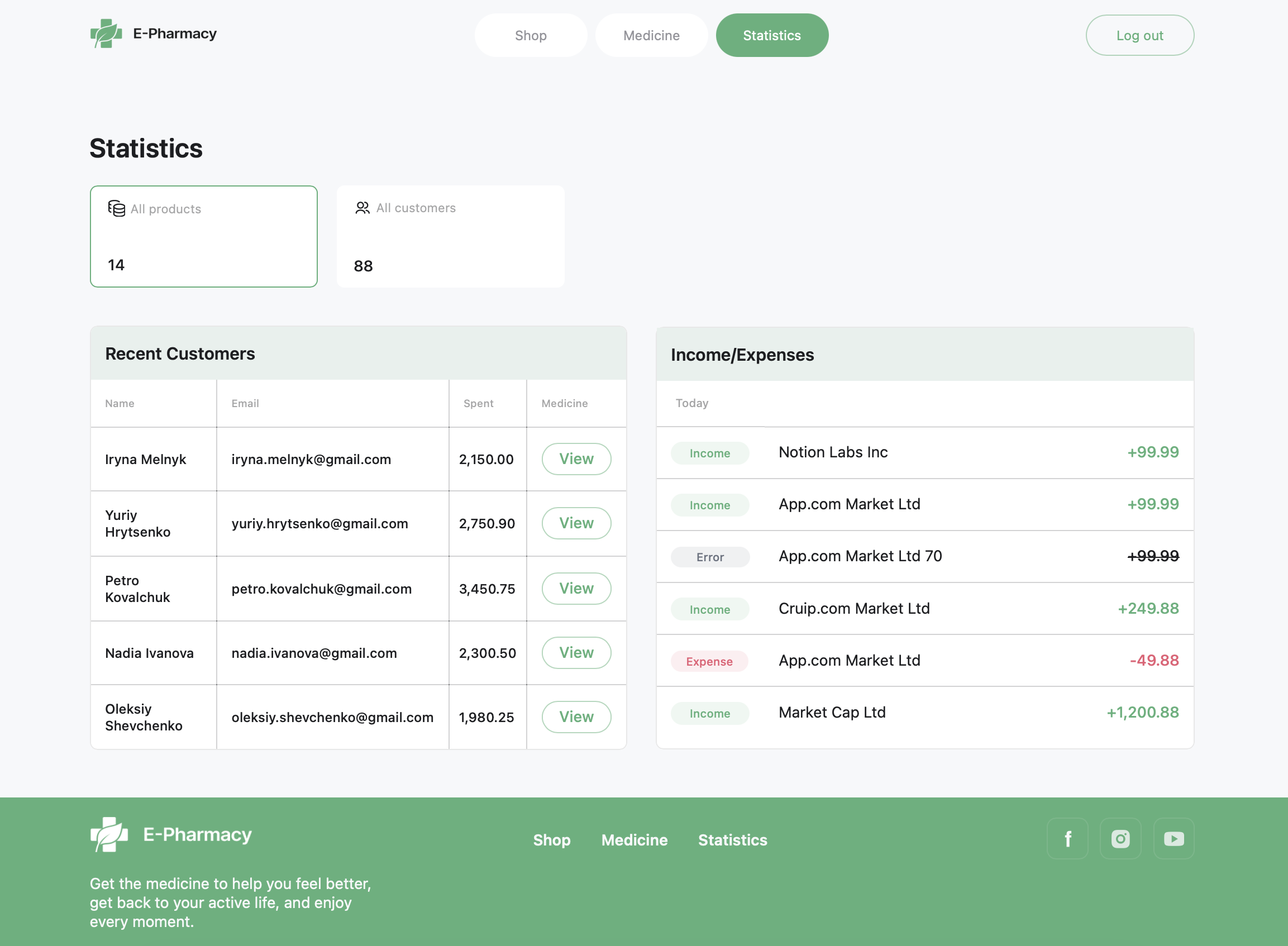Click the Recent Customers heading
This screenshot has width=1288, height=946.
(180, 354)
